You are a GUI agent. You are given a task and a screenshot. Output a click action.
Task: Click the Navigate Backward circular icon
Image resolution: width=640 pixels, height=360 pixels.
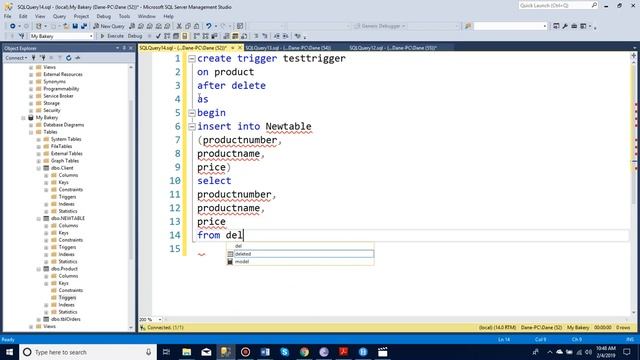pos(13,26)
